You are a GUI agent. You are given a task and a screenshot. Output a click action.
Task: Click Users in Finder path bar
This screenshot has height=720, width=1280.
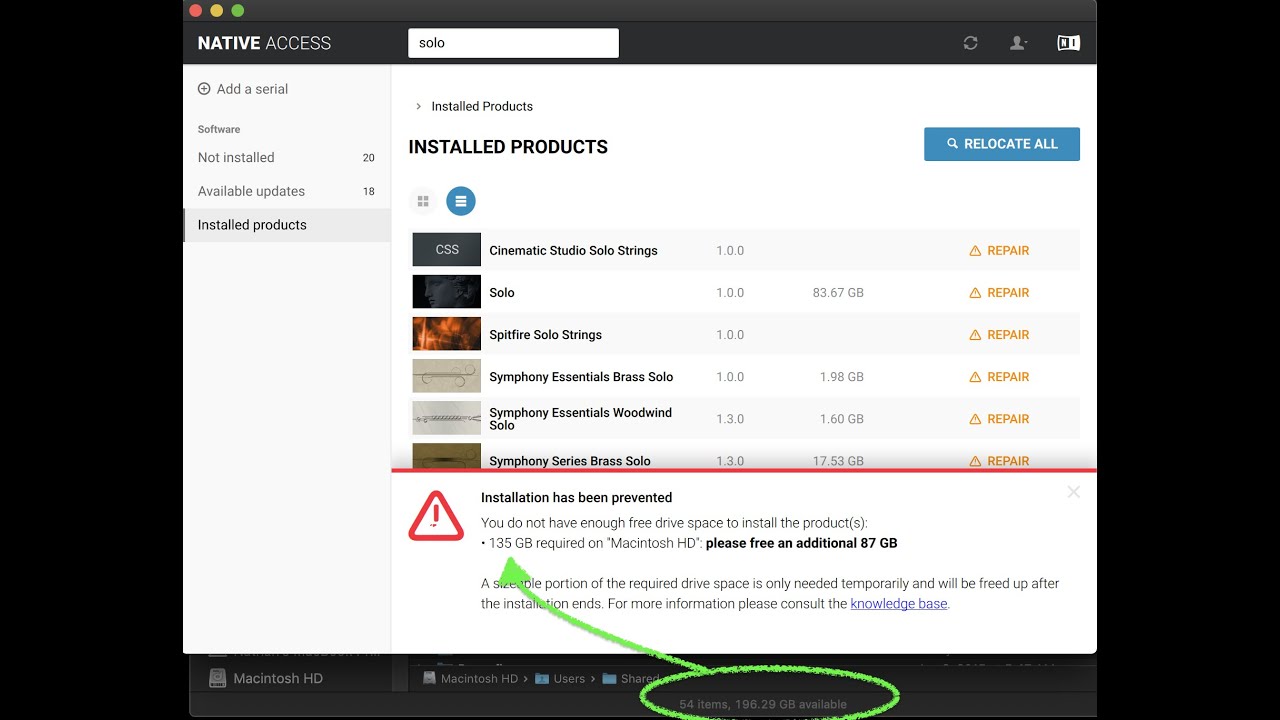[x=569, y=678]
